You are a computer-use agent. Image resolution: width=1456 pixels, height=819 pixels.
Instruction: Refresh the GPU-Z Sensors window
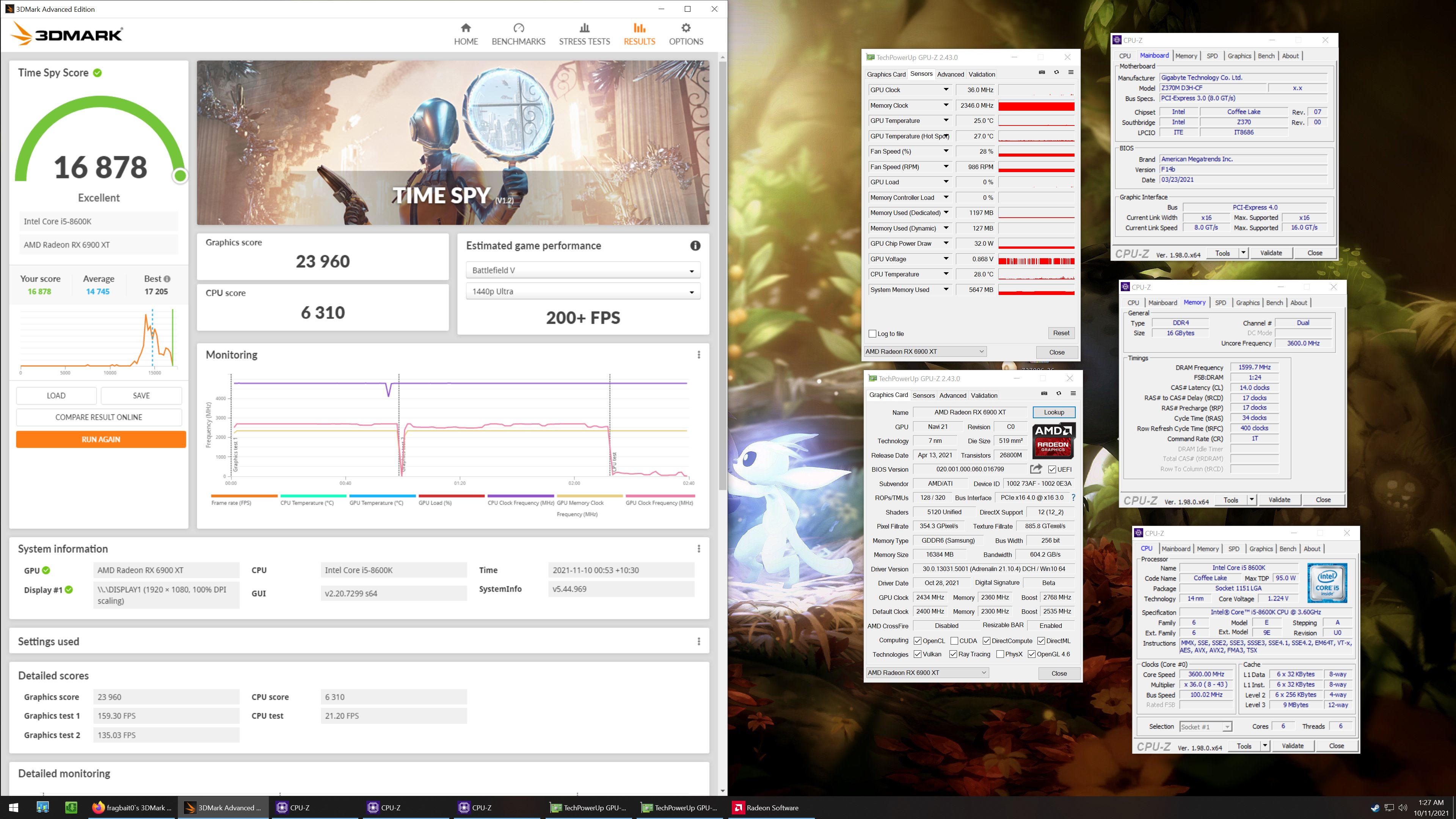tap(1056, 72)
